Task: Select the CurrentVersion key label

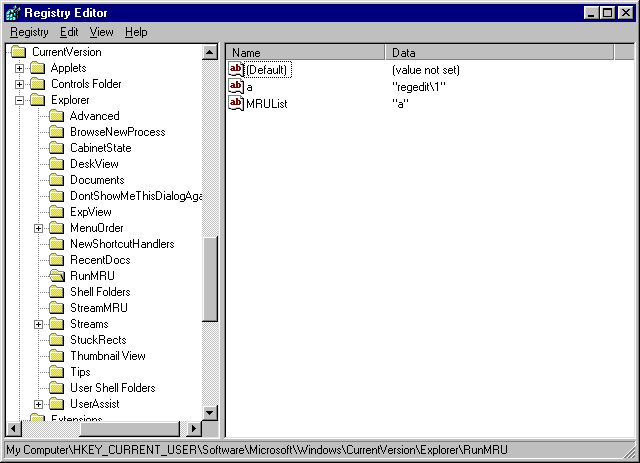Action: (67, 52)
